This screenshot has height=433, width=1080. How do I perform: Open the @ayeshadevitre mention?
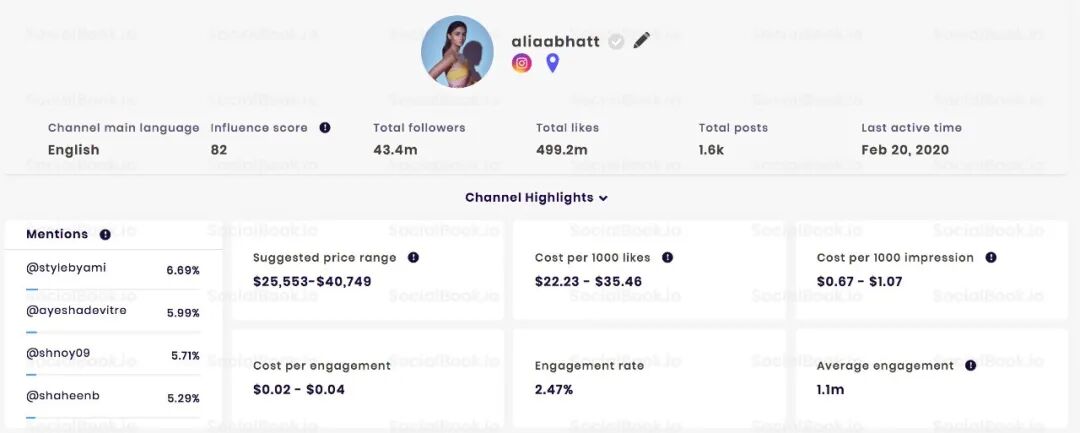(x=76, y=310)
